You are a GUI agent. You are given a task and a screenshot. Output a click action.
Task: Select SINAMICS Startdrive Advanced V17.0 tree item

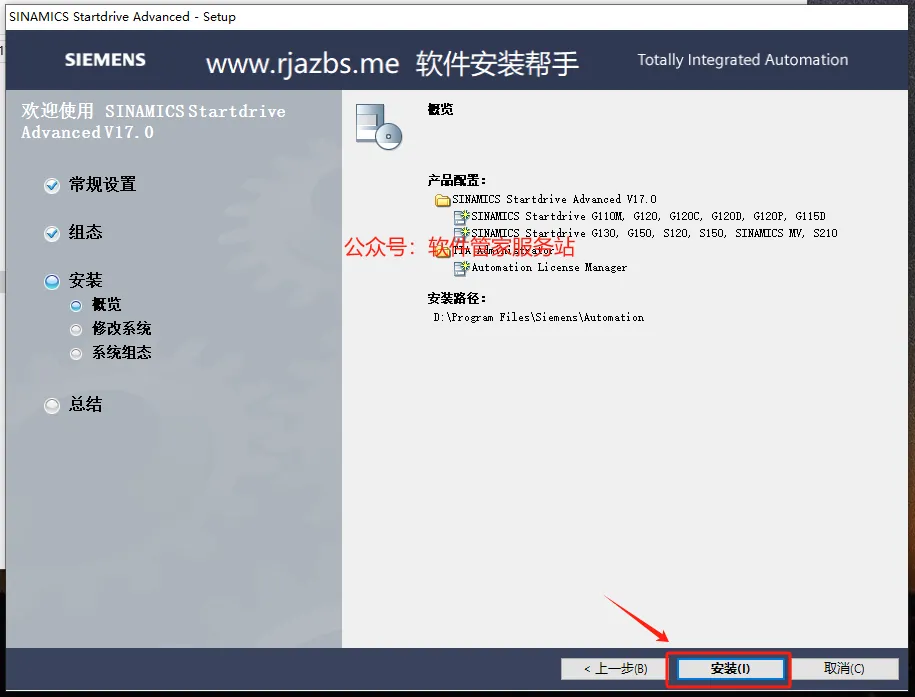[x=554, y=200]
